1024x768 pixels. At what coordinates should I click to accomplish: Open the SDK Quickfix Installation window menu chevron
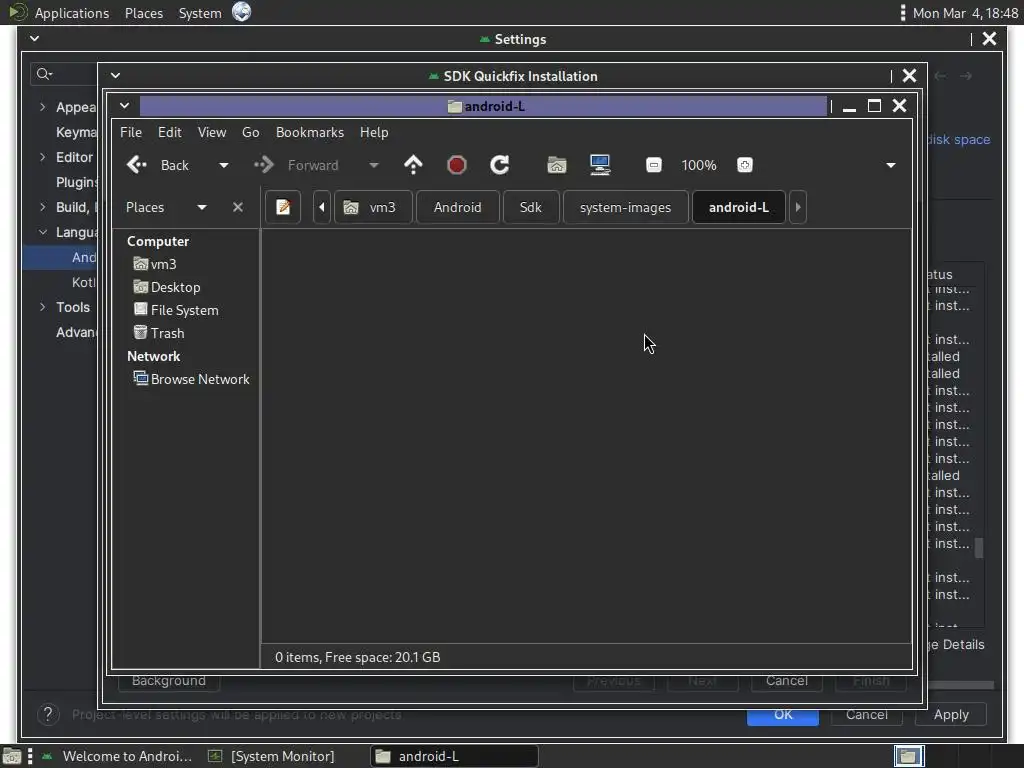(116, 76)
